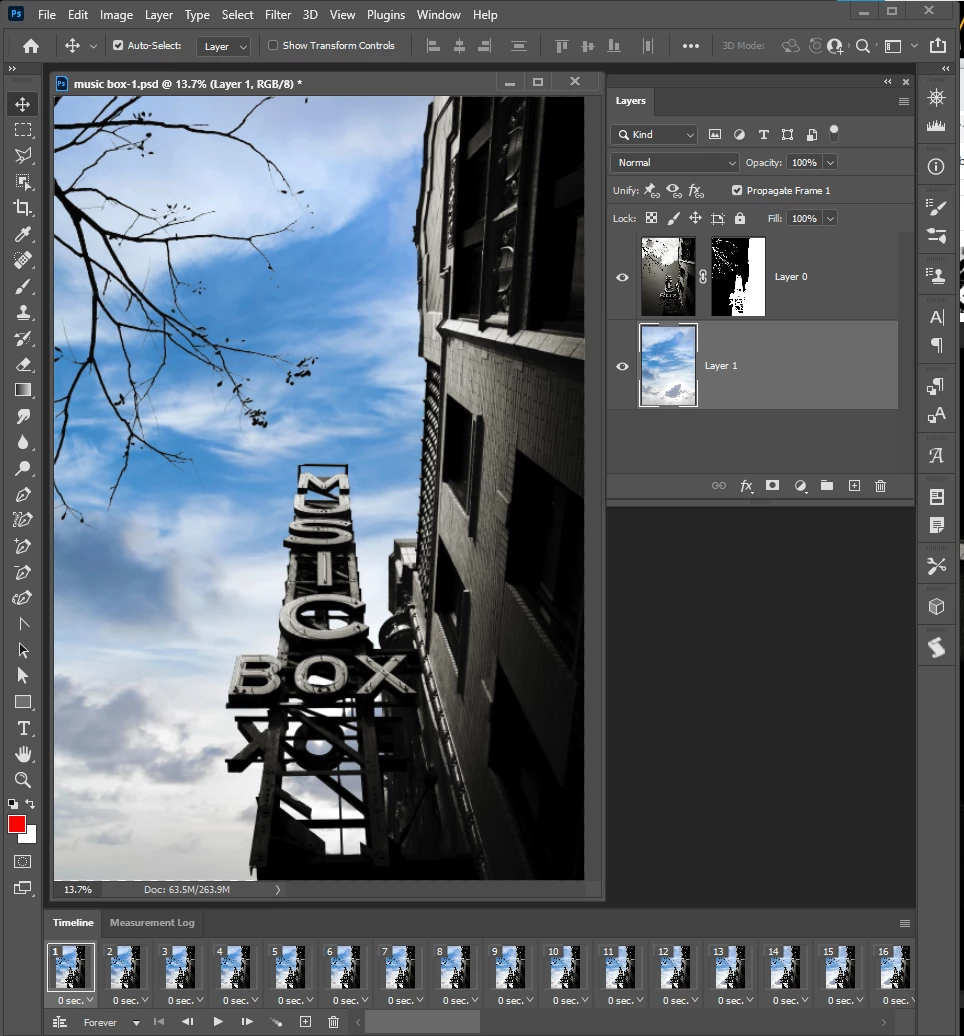Click the Opacity 100% input field
Screen dimensions: 964x1036
coord(804,163)
